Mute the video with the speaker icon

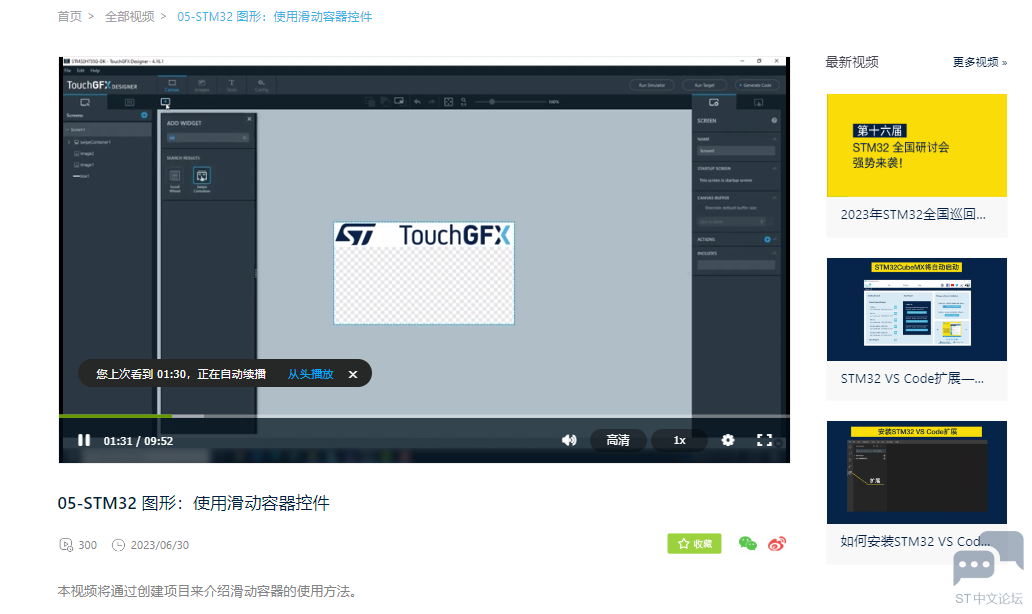(x=569, y=440)
